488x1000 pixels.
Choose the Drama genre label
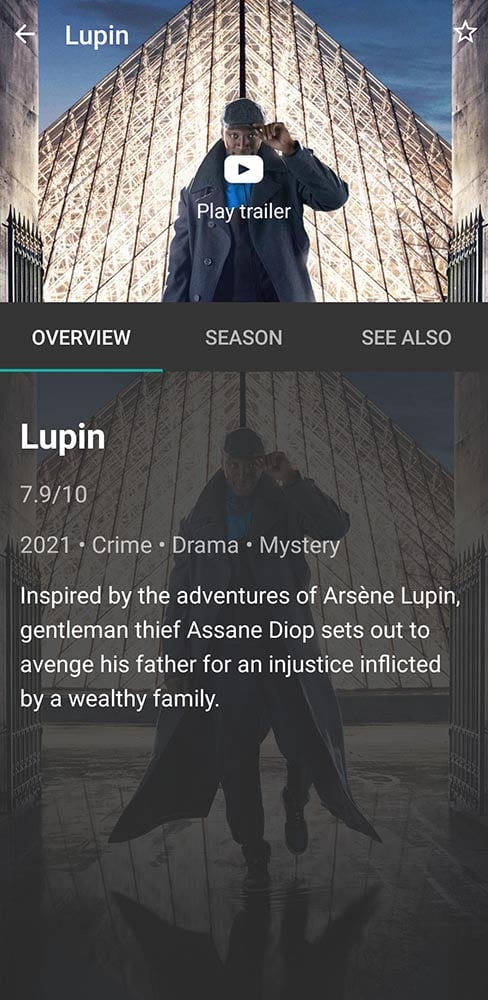tap(205, 545)
